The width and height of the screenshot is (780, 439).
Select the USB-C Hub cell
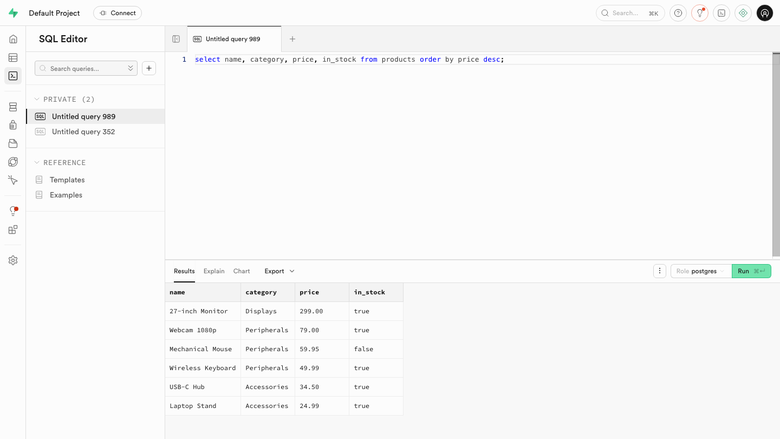(x=203, y=387)
